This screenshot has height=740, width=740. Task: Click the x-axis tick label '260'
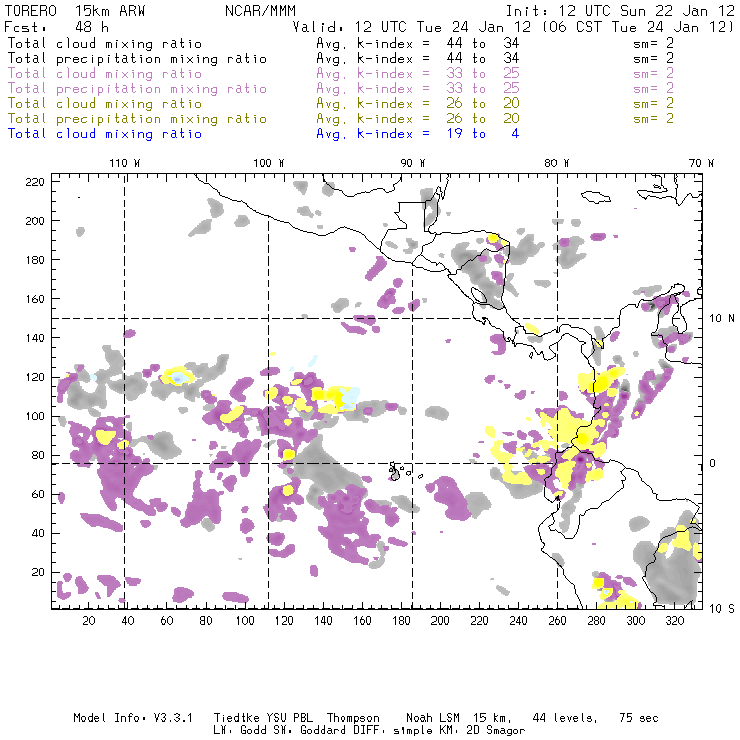click(557, 621)
